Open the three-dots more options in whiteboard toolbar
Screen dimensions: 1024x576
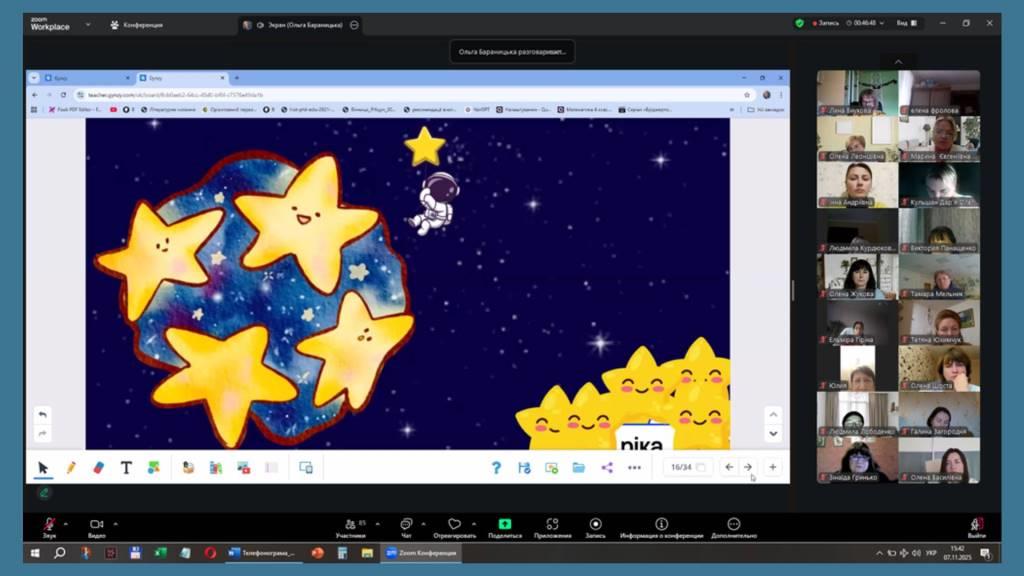[634, 467]
